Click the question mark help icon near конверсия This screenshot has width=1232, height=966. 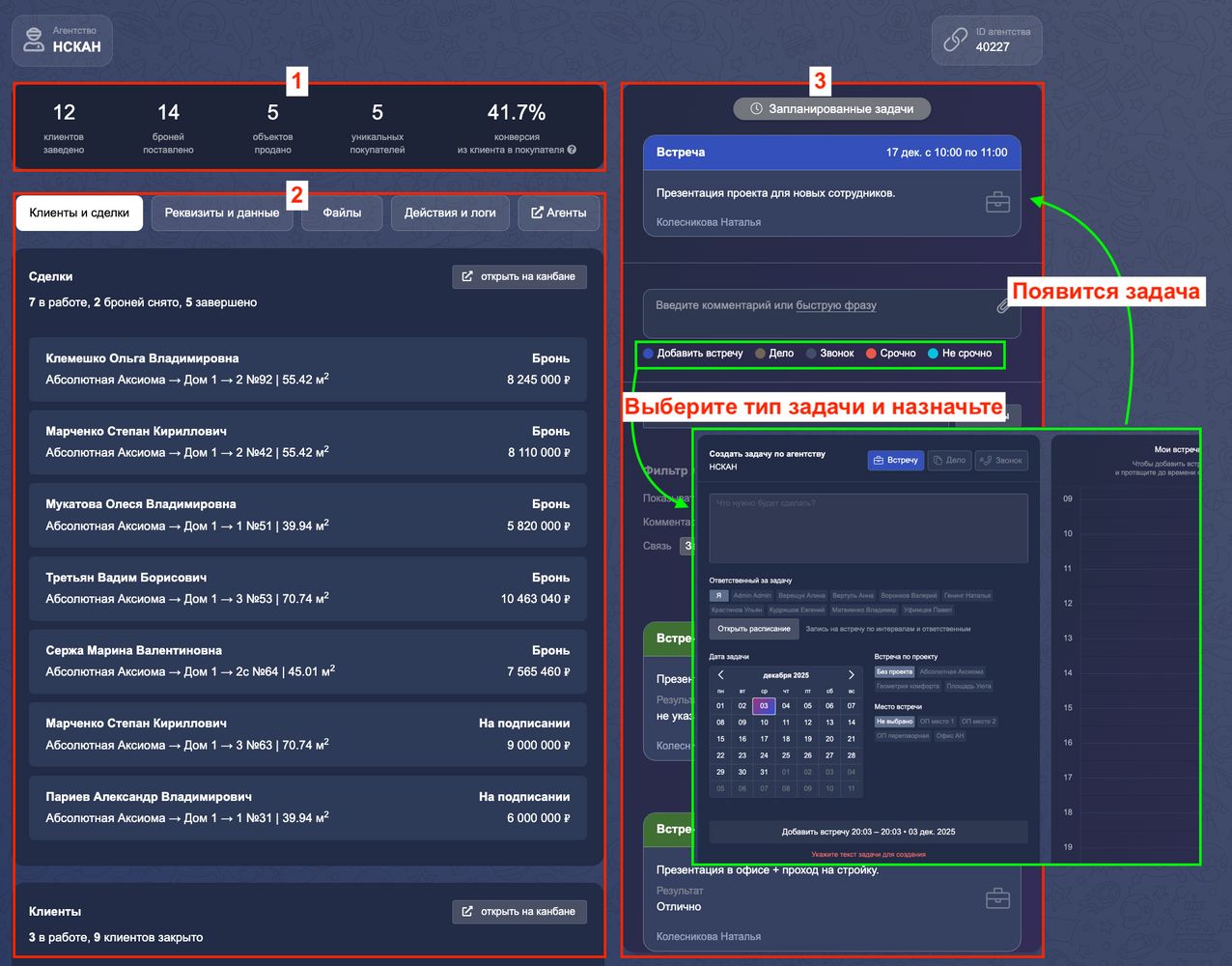pyautogui.click(x=572, y=150)
